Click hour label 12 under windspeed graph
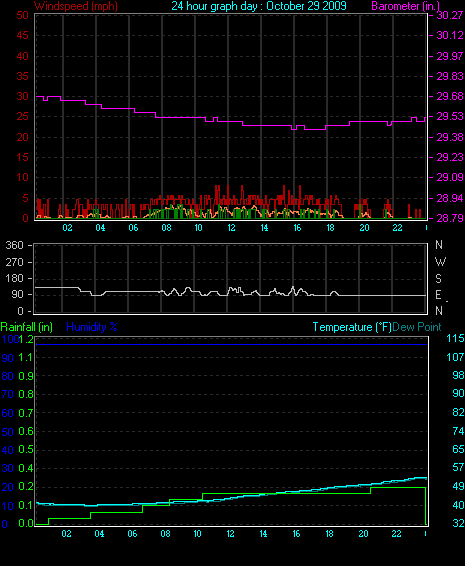This screenshot has height=566, width=465. (231, 228)
